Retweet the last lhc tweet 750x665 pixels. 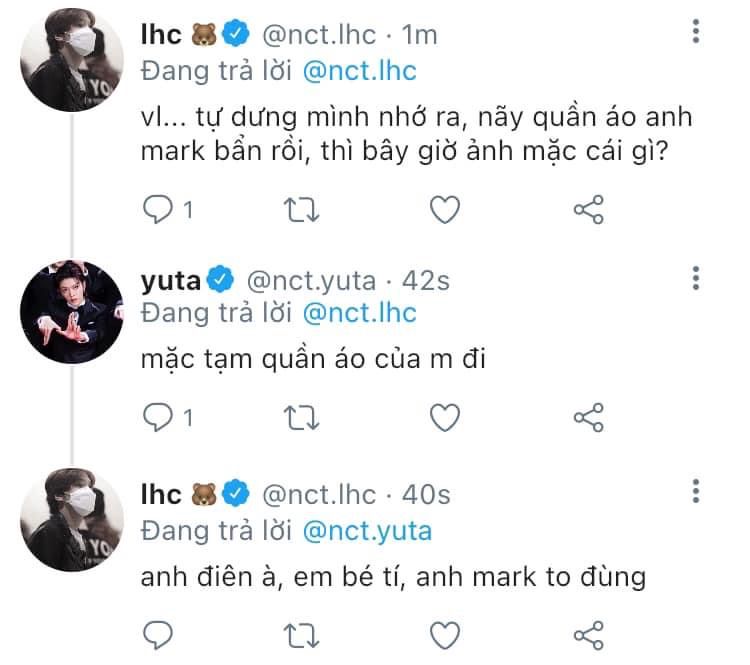click(297, 633)
